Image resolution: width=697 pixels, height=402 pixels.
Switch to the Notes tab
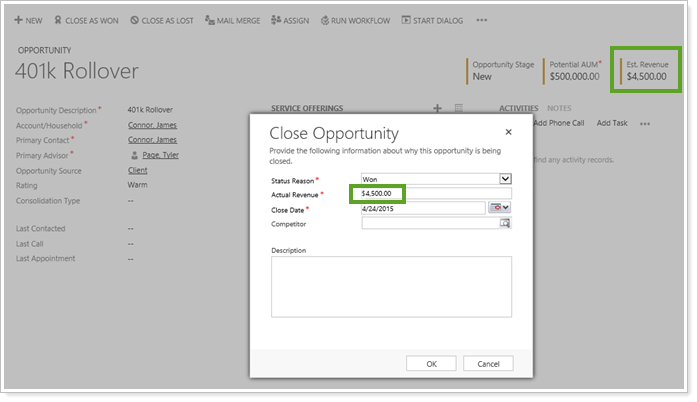click(x=559, y=108)
